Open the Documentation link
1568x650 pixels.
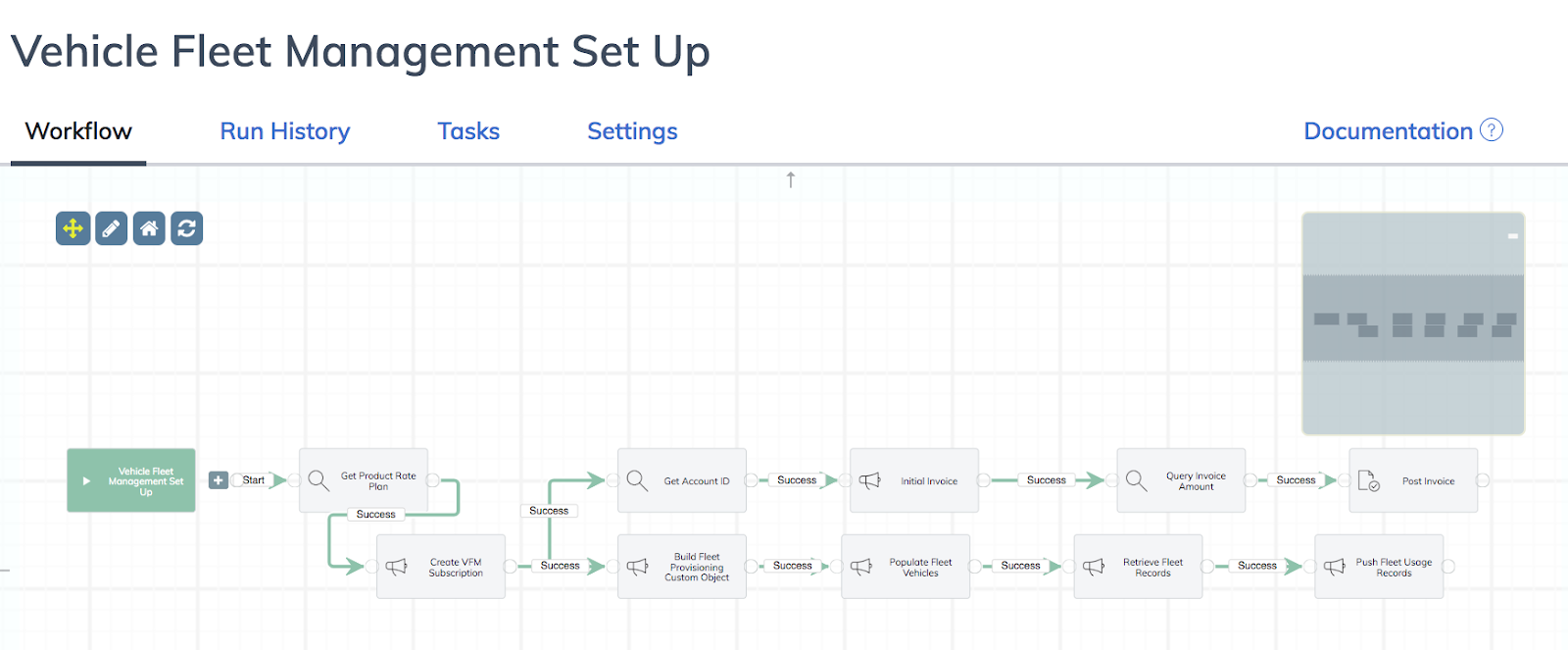(x=1388, y=131)
